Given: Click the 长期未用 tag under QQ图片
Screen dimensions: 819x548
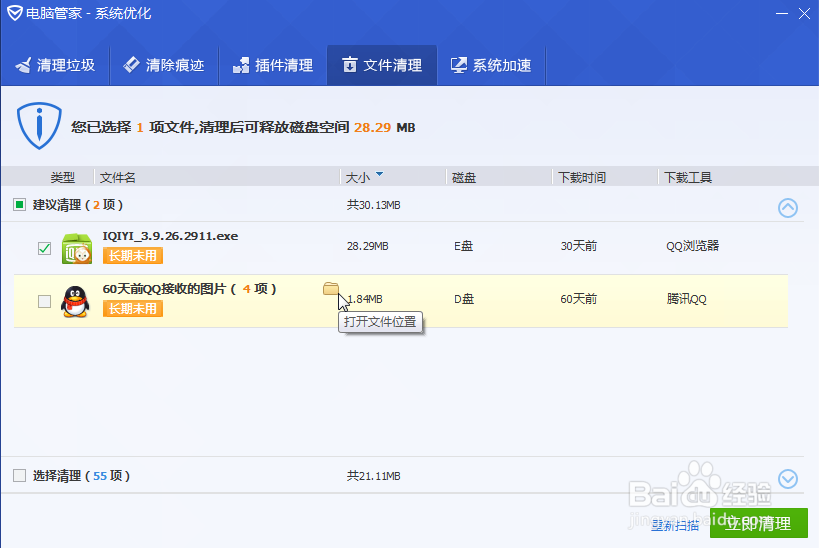Looking at the screenshot, I should point(133,309).
